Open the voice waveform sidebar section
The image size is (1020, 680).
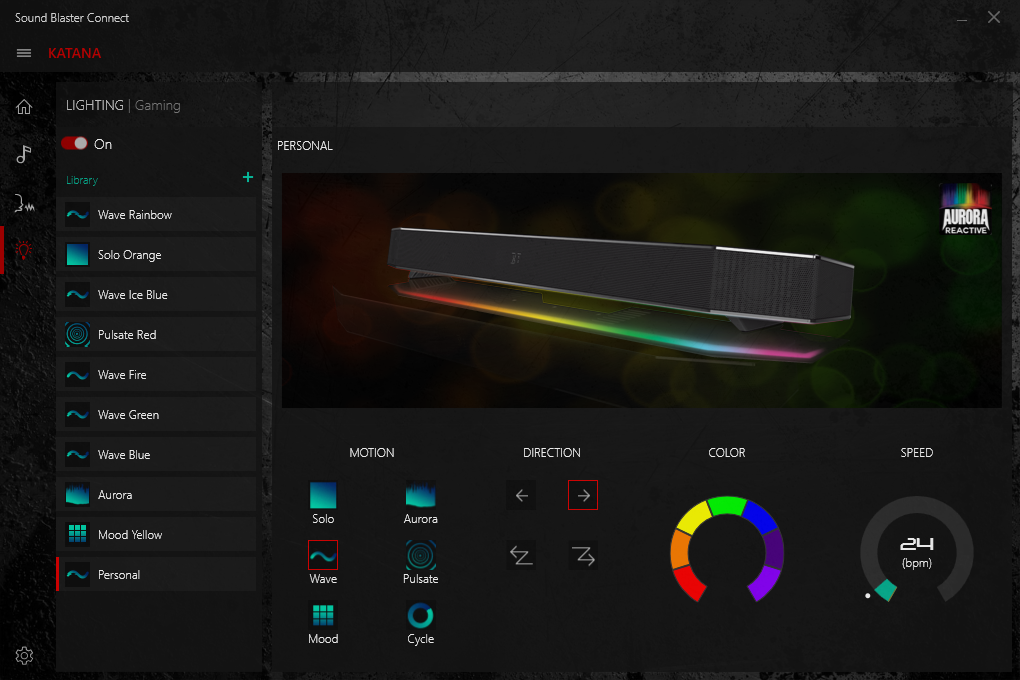(24, 204)
